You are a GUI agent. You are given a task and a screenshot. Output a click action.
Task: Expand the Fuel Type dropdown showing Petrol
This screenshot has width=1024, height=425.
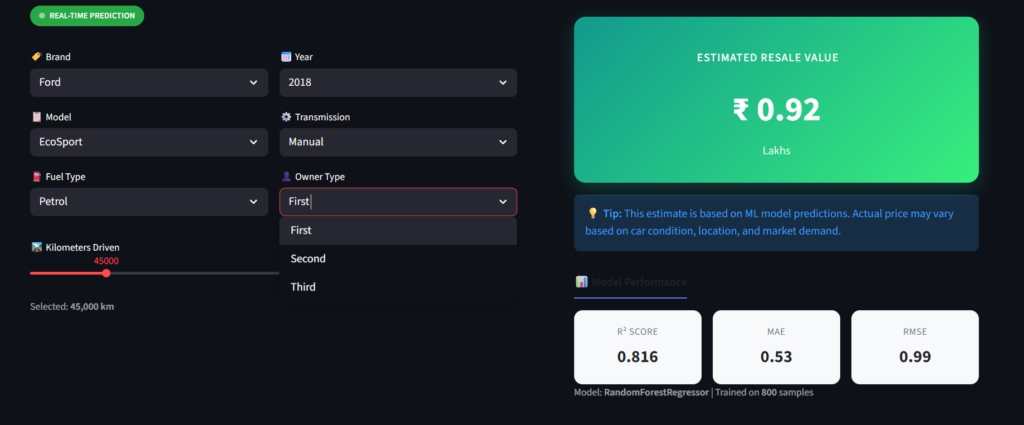pyautogui.click(x=149, y=202)
